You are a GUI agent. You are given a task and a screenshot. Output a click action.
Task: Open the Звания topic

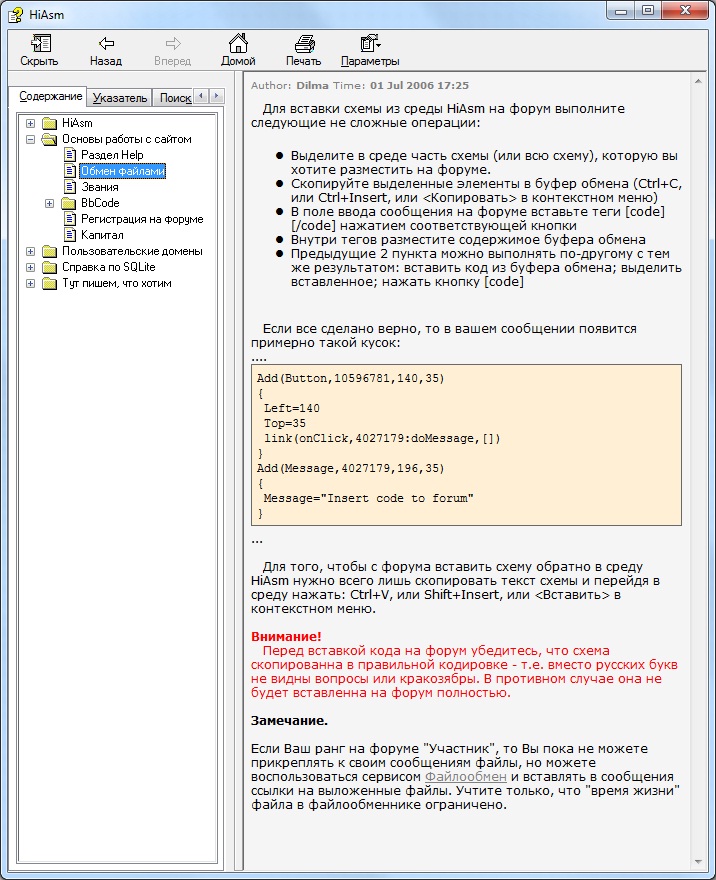(100, 187)
